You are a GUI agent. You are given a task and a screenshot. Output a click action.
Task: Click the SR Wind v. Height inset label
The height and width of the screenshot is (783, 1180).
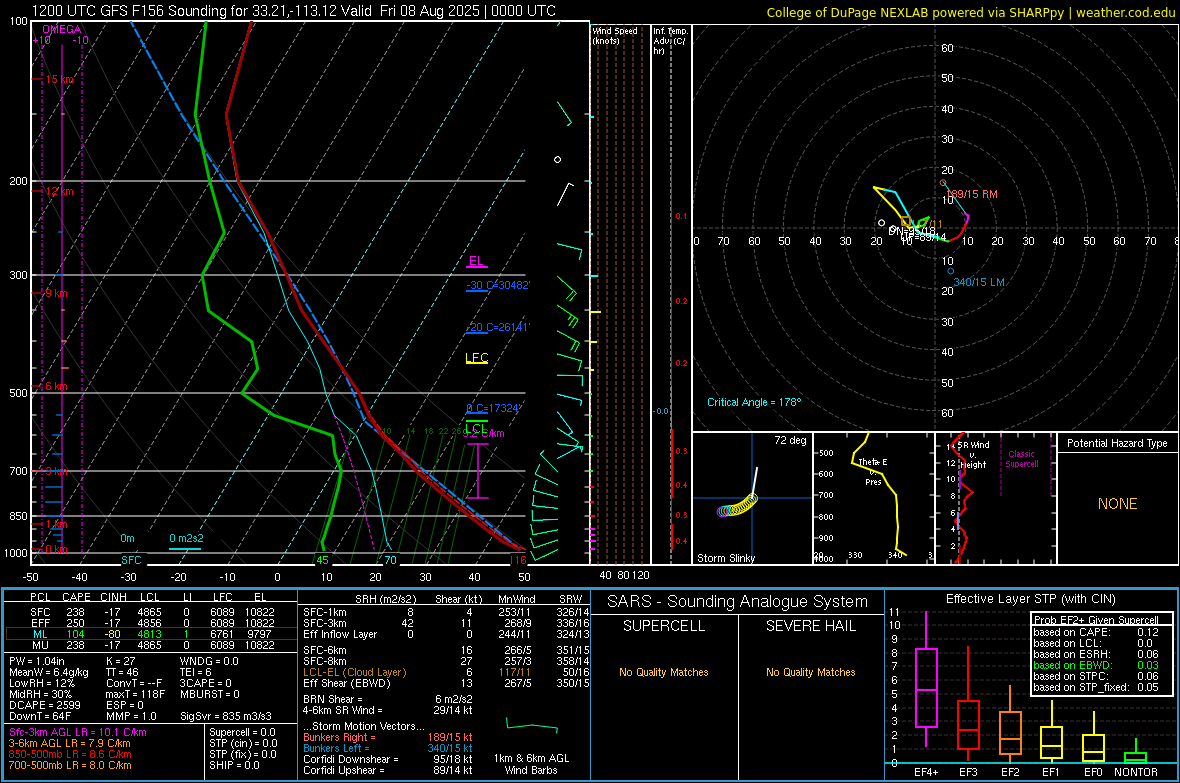(x=974, y=455)
